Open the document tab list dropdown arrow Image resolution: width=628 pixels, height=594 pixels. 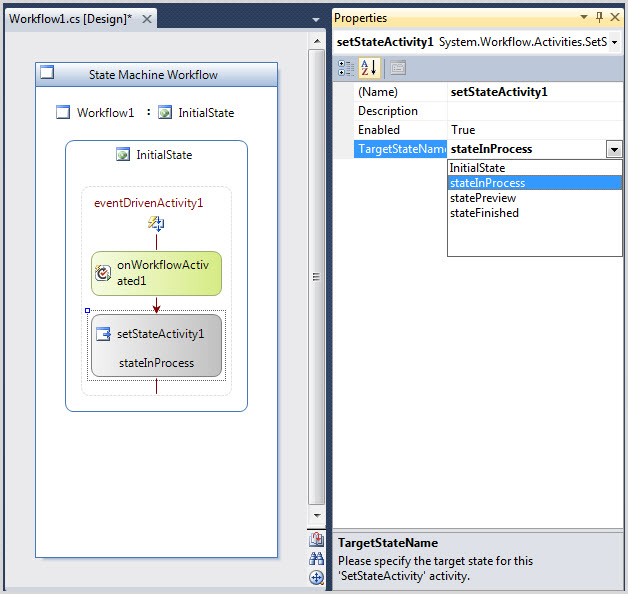(316, 19)
